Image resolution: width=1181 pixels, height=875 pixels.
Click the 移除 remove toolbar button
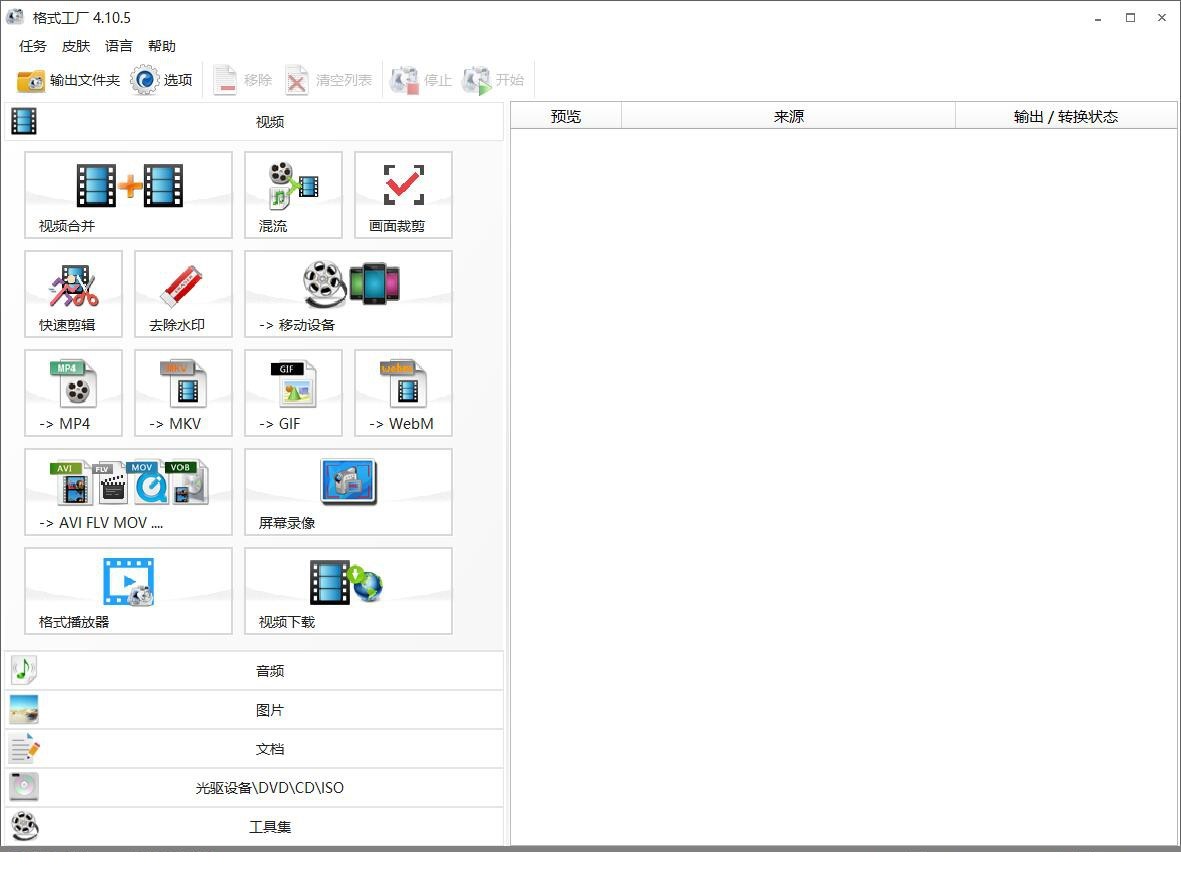241,80
